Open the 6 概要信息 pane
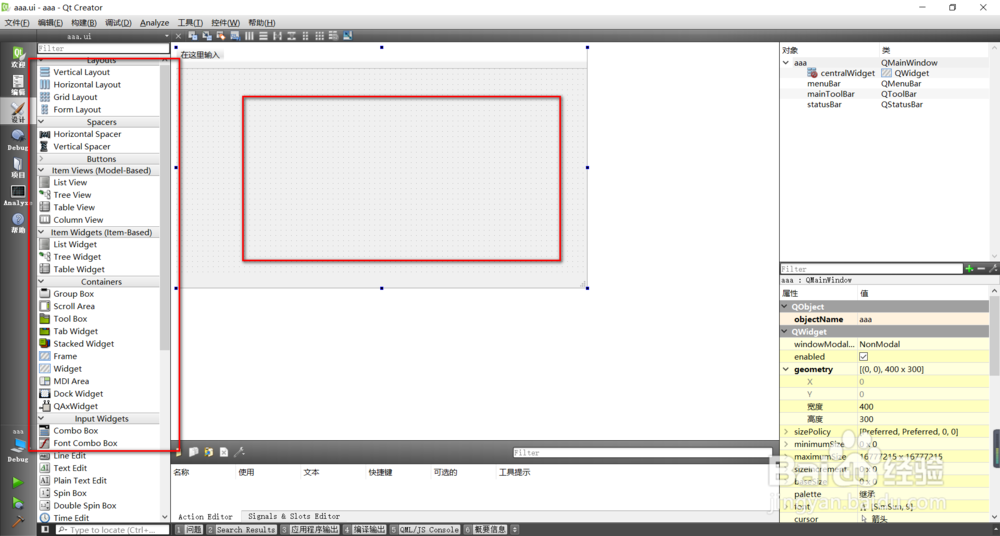The height and width of the screenshot is (536, 1000). 486,530
